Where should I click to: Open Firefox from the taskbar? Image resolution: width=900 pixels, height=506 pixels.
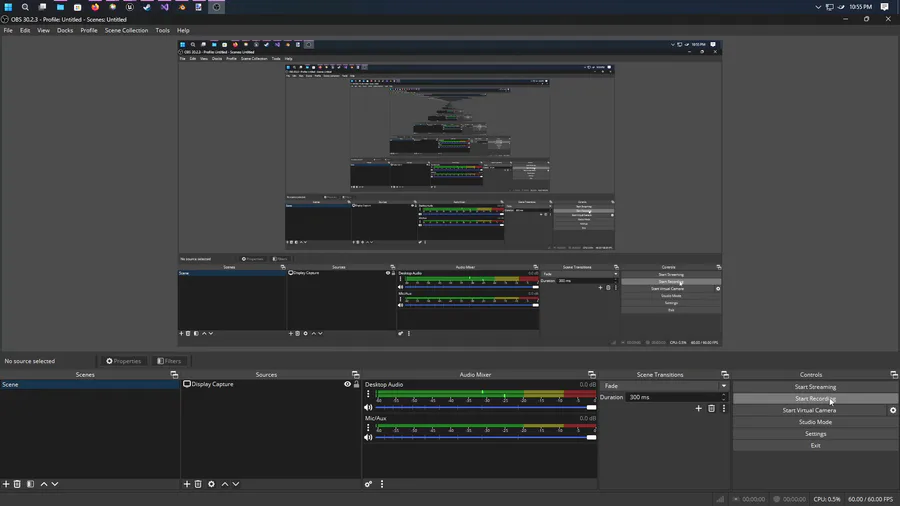95,7
